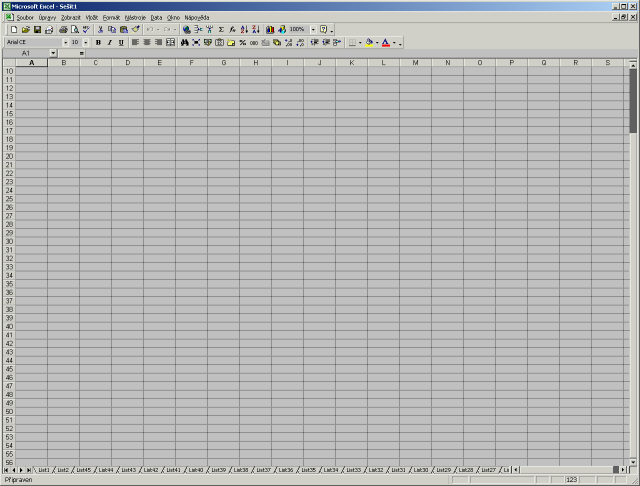Click the Cut scissors icon

click(x=100, y=30)
